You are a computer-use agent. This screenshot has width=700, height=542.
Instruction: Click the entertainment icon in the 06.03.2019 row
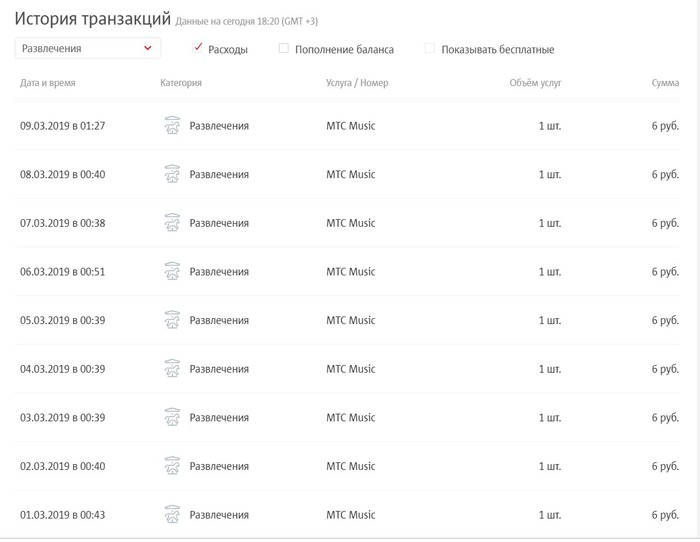coord(172,272)
